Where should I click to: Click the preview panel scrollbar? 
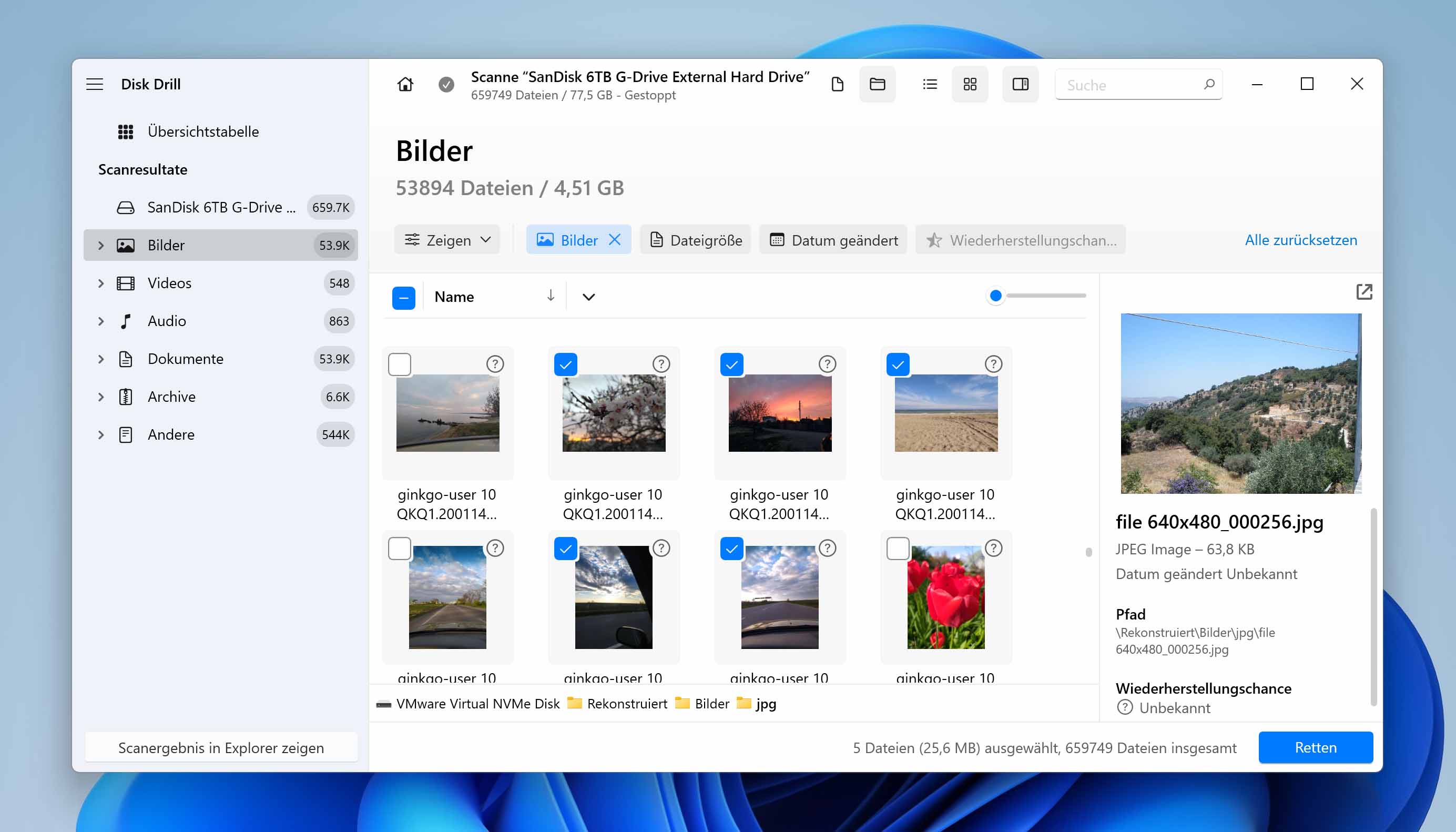[1373, 607]
